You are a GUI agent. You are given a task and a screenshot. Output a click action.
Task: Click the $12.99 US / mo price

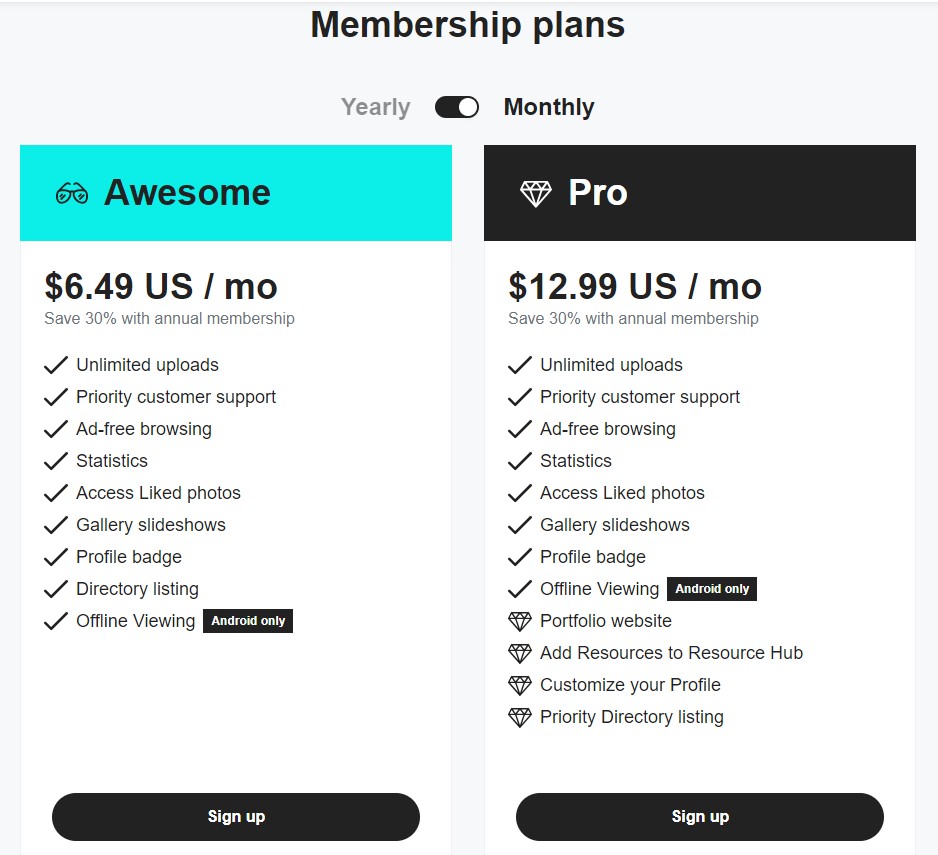(x=635, y=287)
